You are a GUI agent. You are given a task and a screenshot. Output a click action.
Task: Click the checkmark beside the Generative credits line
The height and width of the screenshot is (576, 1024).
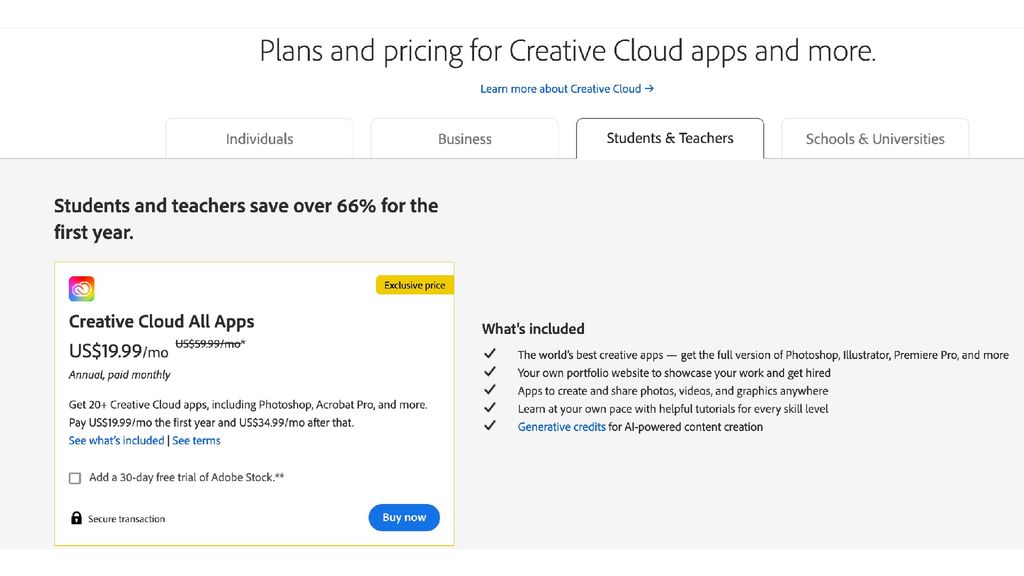pos(490,425)
